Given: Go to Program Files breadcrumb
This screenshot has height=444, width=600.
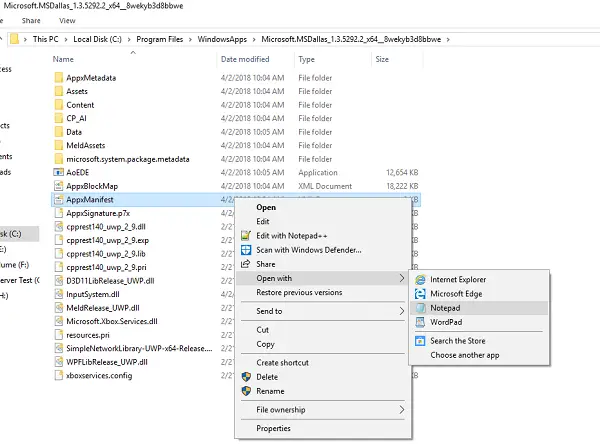Looking at the screenshot, I should 160,39.
